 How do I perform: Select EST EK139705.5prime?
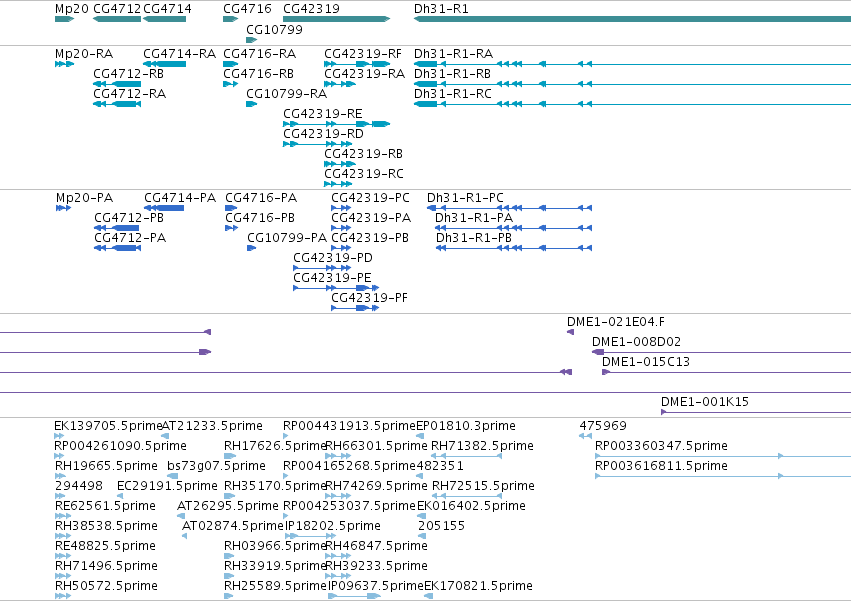point(108,426)
